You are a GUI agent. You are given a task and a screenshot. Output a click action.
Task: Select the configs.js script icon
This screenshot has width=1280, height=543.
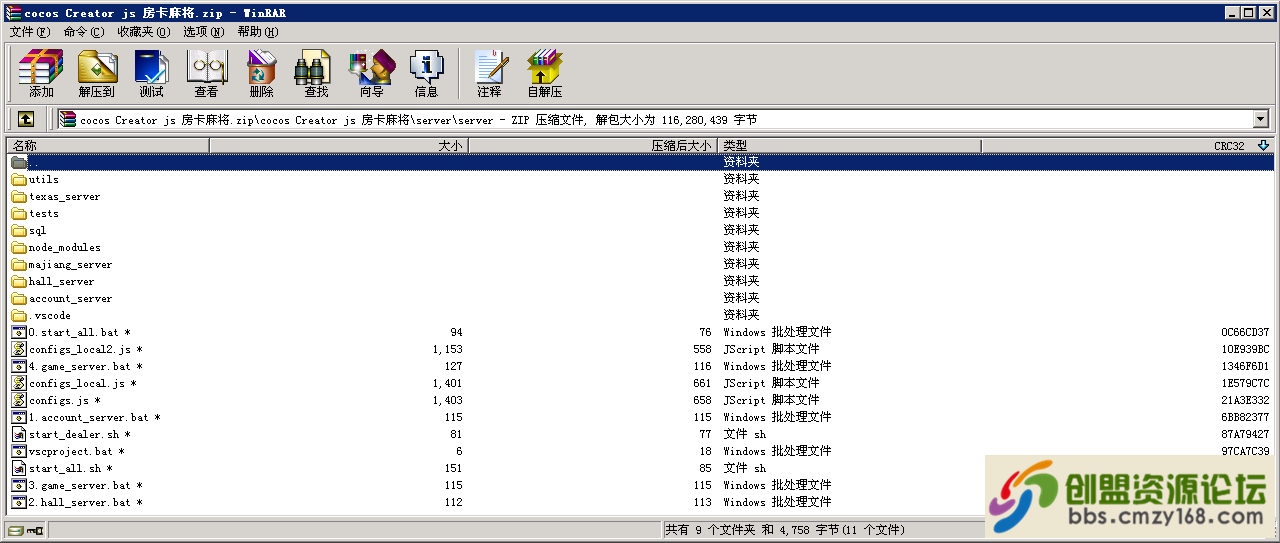click(x=19, y=400)
